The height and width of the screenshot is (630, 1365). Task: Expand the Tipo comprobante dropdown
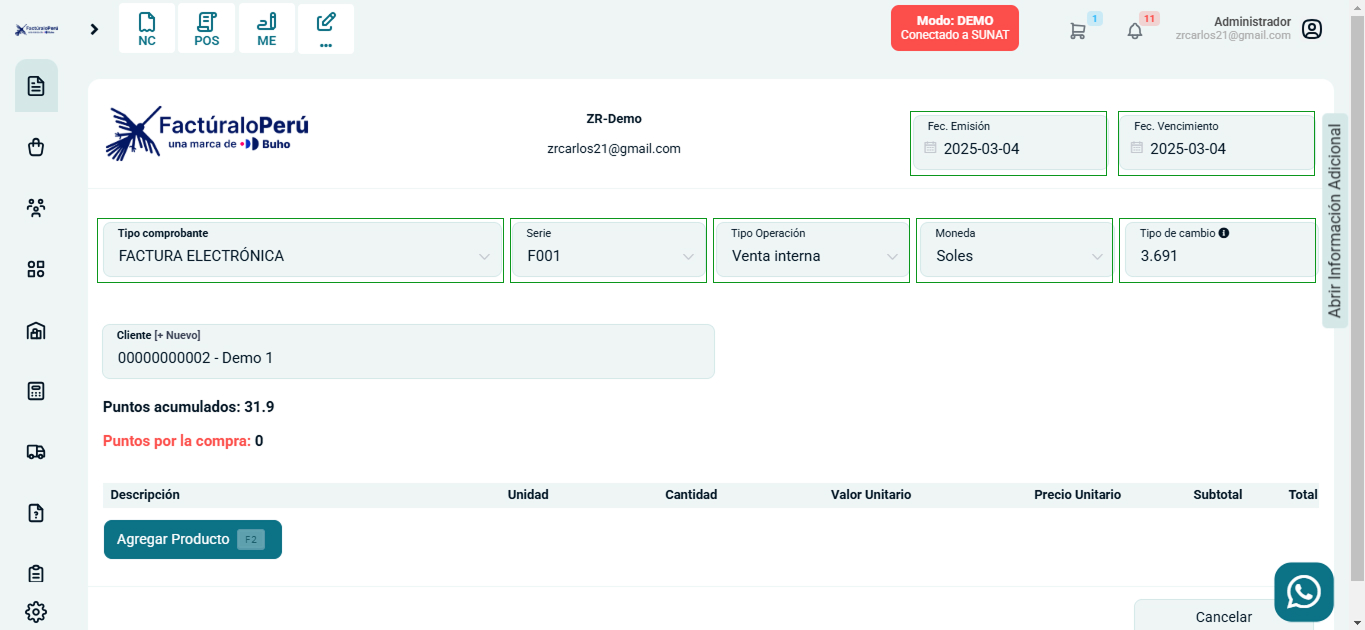[x=300, y=256]
